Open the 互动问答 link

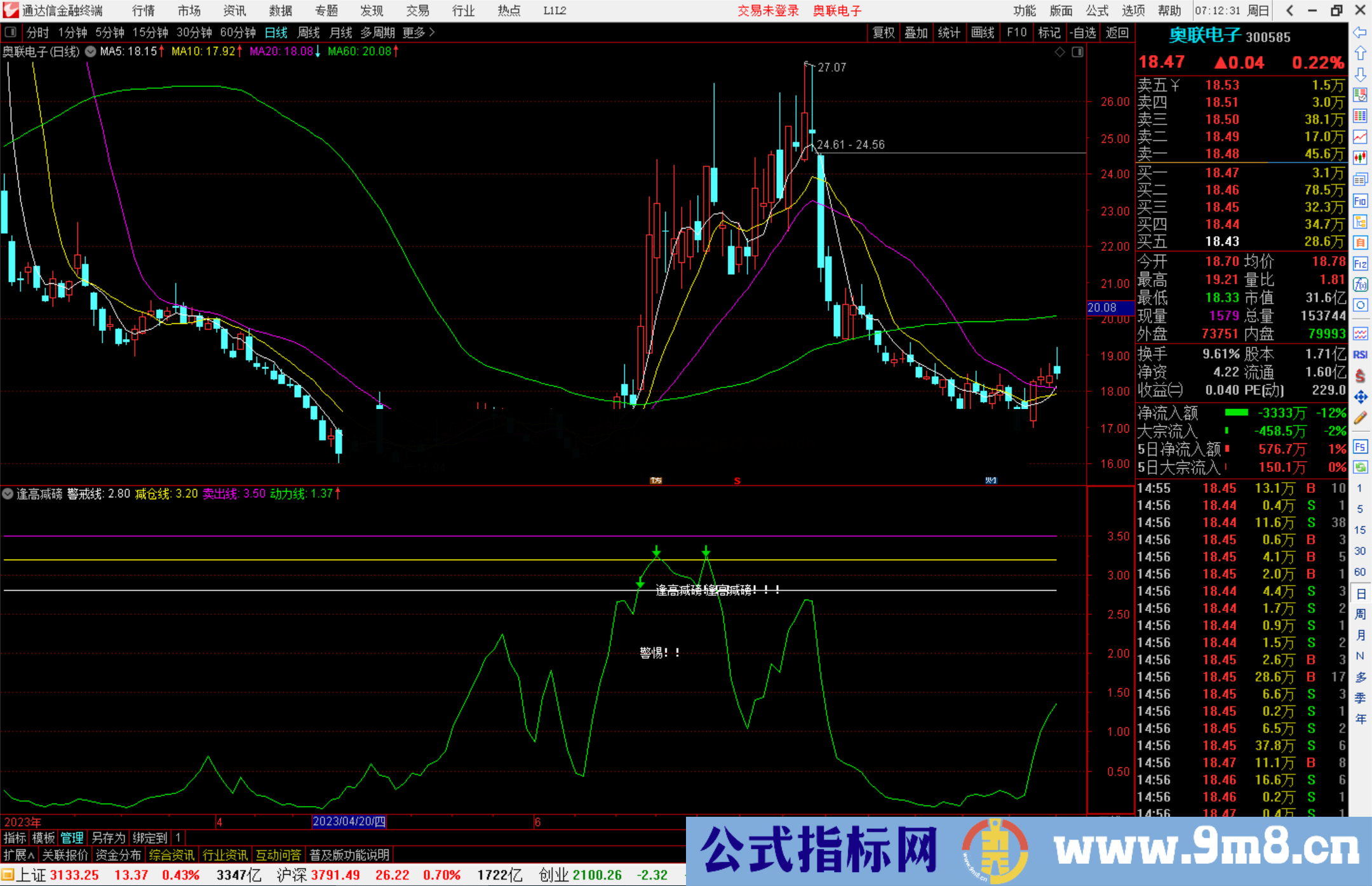point(278,855)
